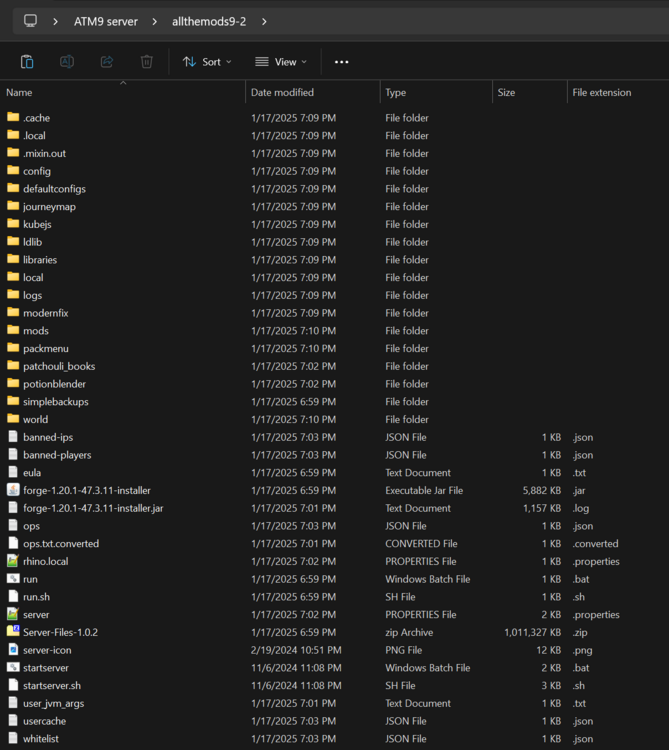The image size is (669, 750).
Task: Select the run.sh file name
Action: pos(36,596)
